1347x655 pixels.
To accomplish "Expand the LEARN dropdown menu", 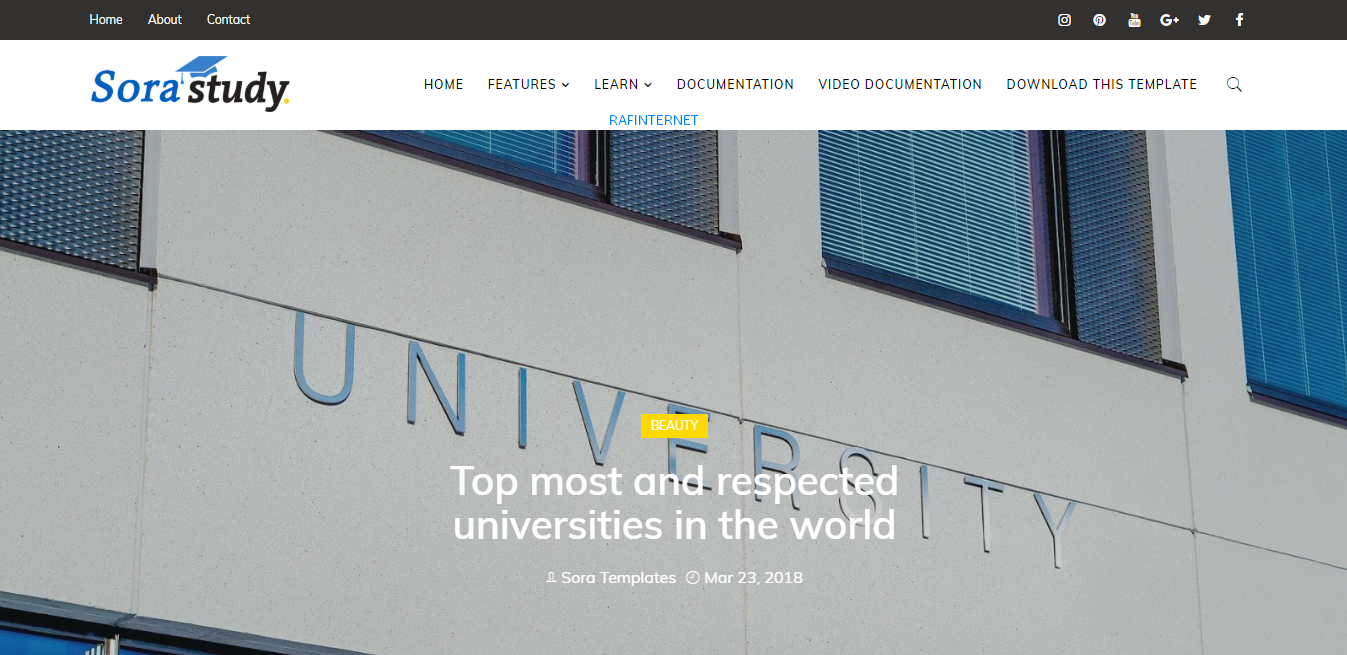I will pos(623,84).
